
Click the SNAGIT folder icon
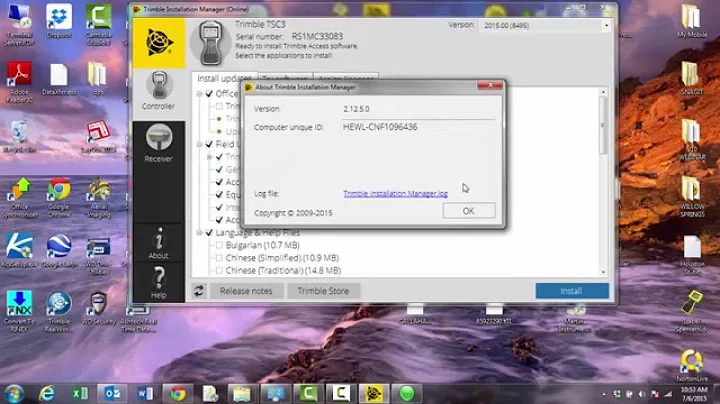pos(692,78)
